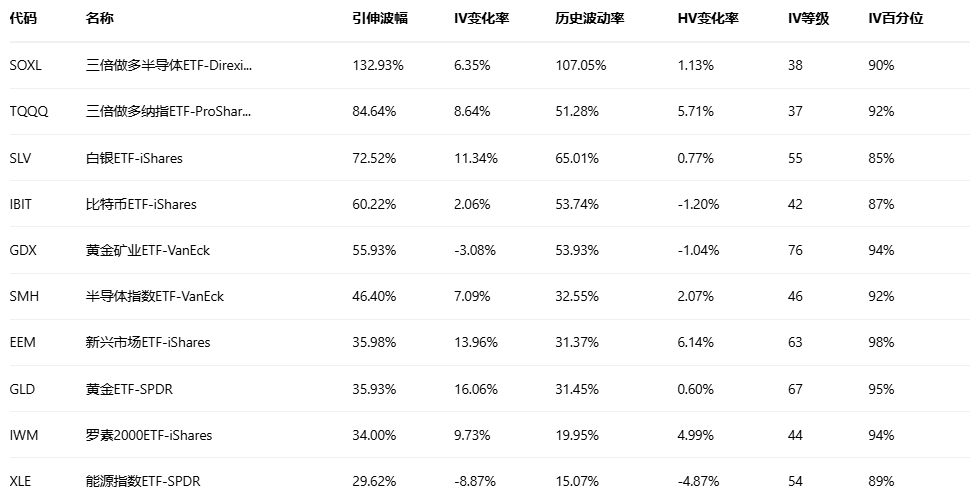Select 黄金ETF-SPDR name link
The width and height of the screenshot is (973, 501).
129,388
